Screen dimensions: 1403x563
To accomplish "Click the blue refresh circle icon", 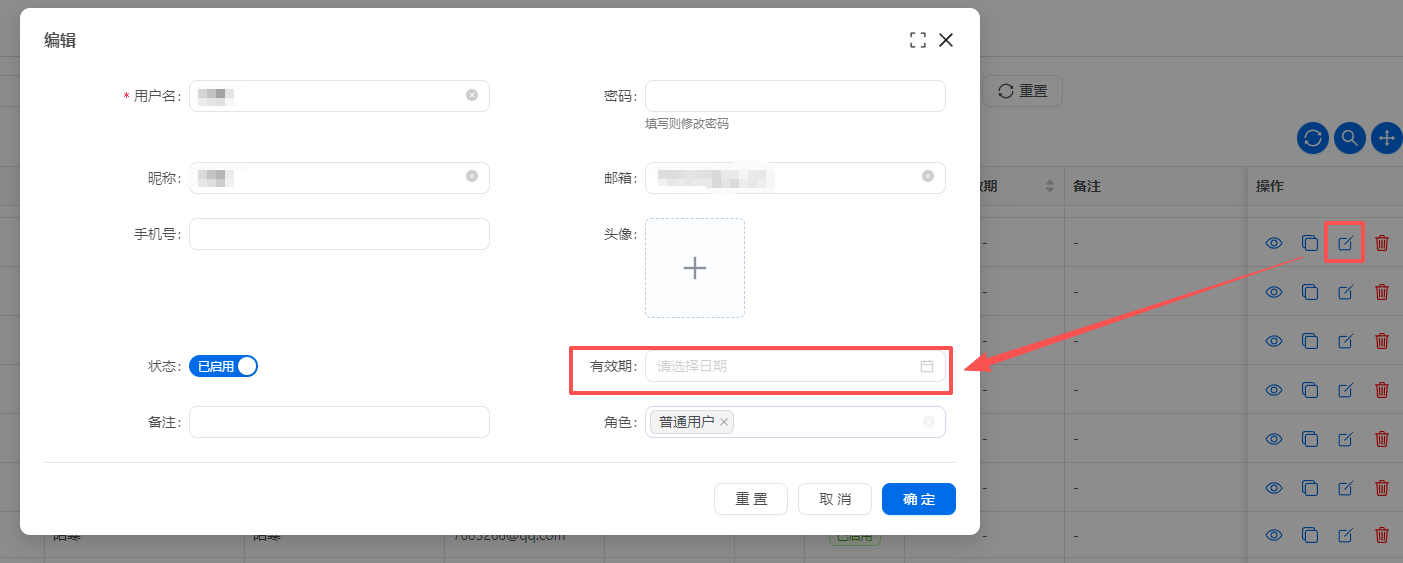I will point(1312,138).
